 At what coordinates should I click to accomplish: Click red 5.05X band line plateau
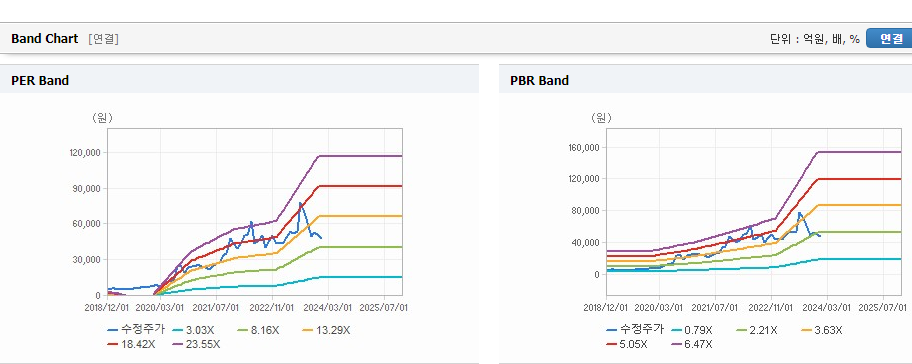(860, 179)
